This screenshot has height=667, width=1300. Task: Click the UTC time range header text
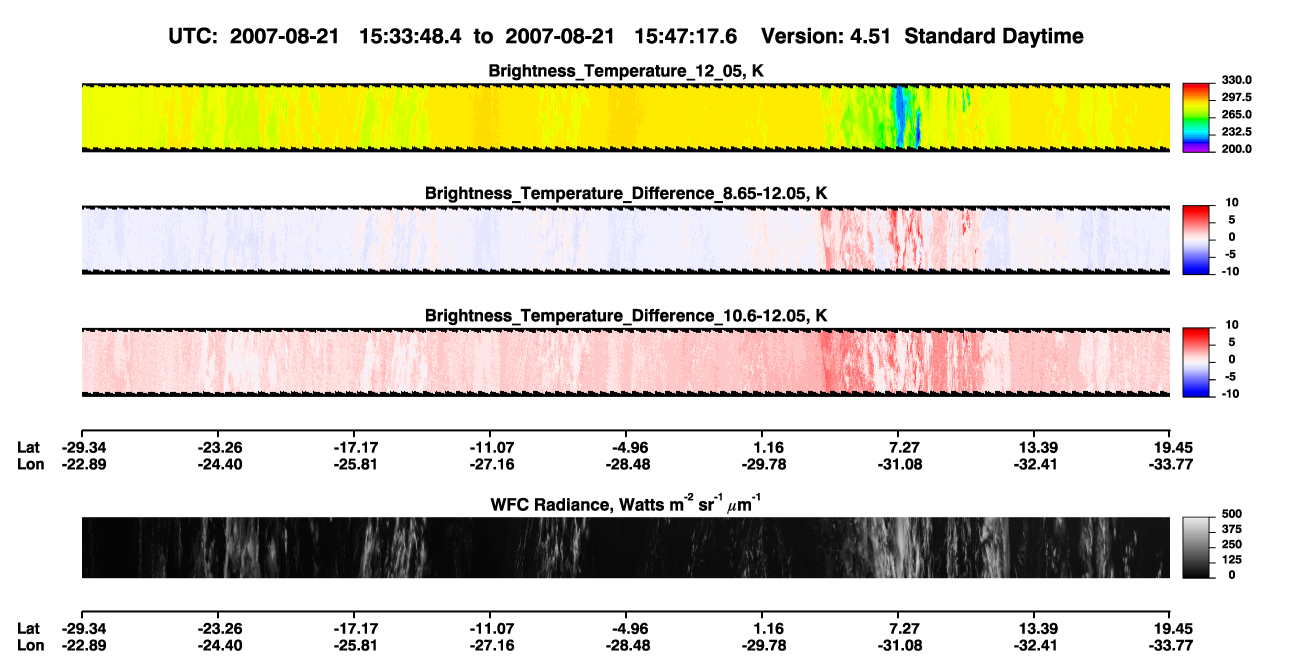455,36
